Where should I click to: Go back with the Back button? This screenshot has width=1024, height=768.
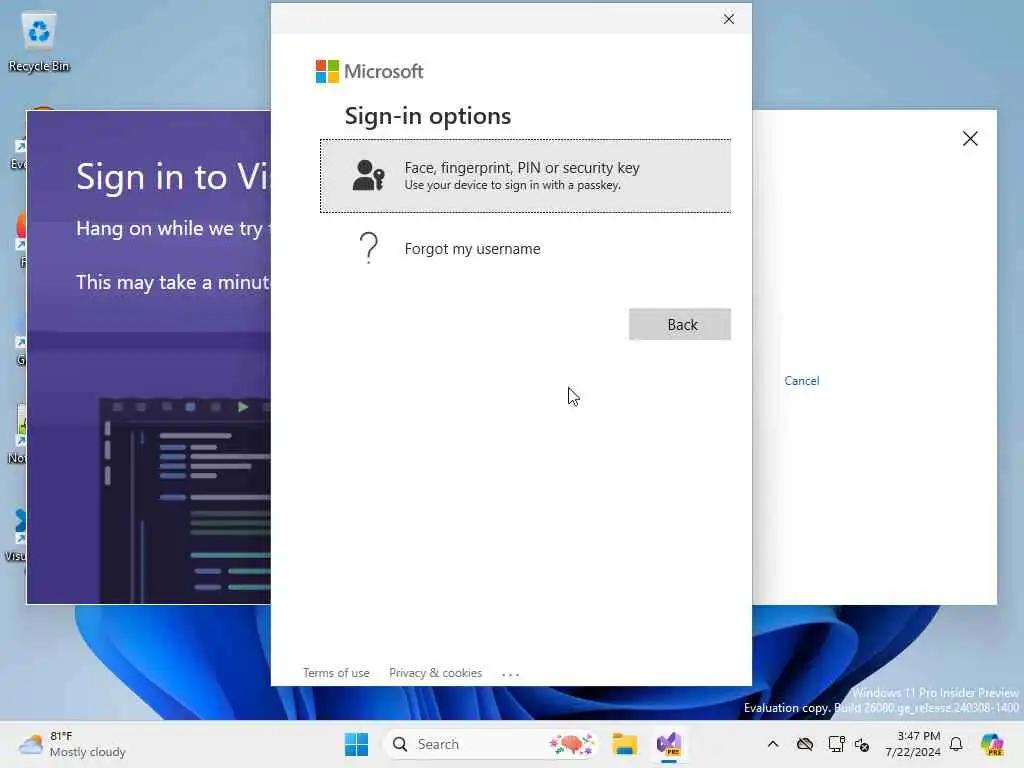click(x=680, y=324)
